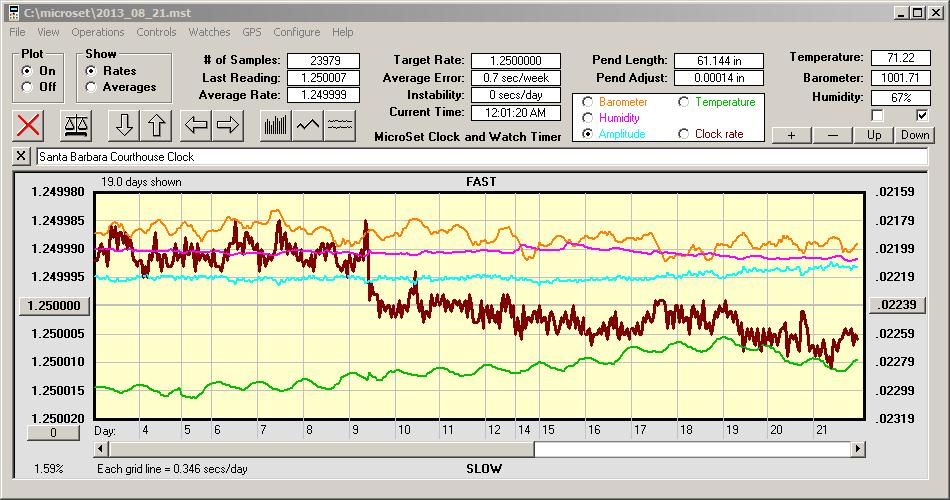Select the smoothed wavy lines icon
The height and width of the screenshot is (500, 950).
pos(339,125)
